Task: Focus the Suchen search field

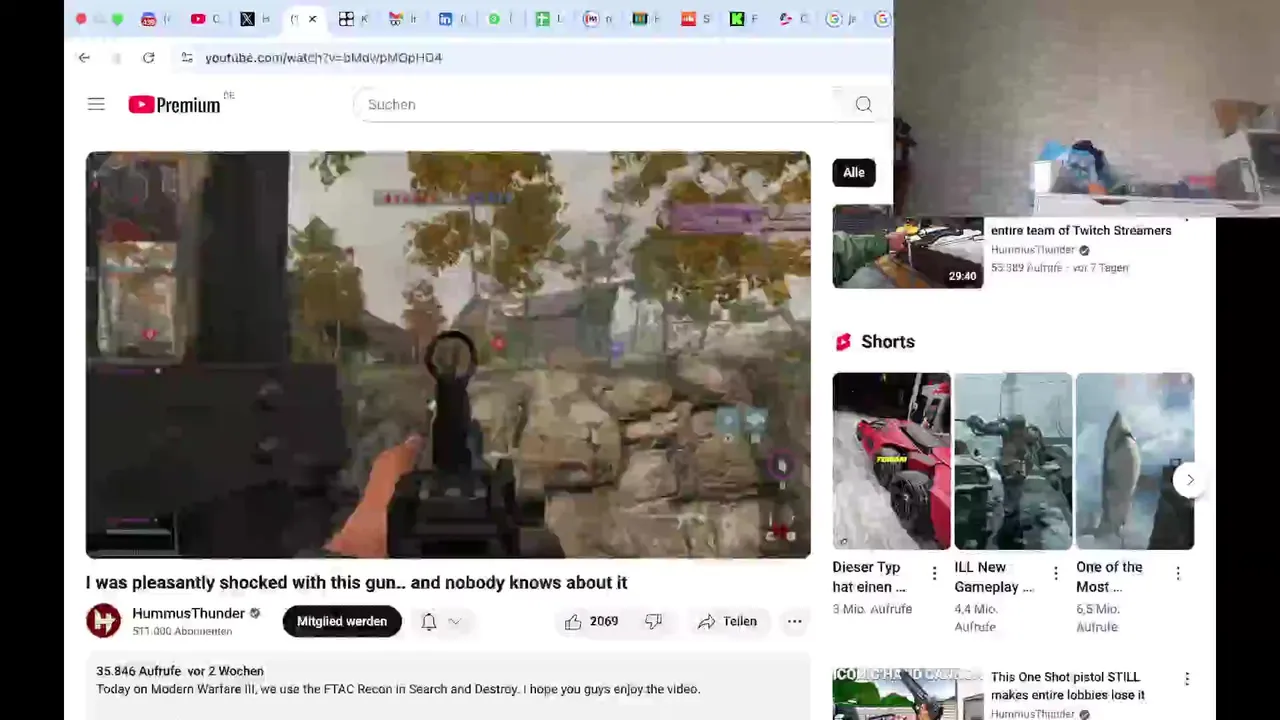Action: (596, 104)
